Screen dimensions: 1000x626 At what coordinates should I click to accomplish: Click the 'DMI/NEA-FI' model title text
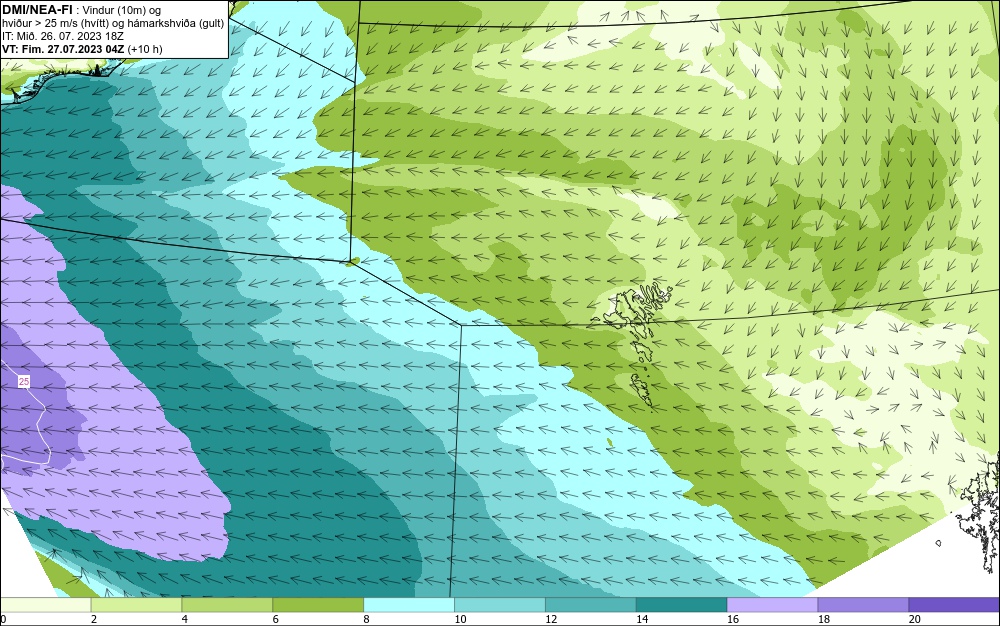point(37,10)
